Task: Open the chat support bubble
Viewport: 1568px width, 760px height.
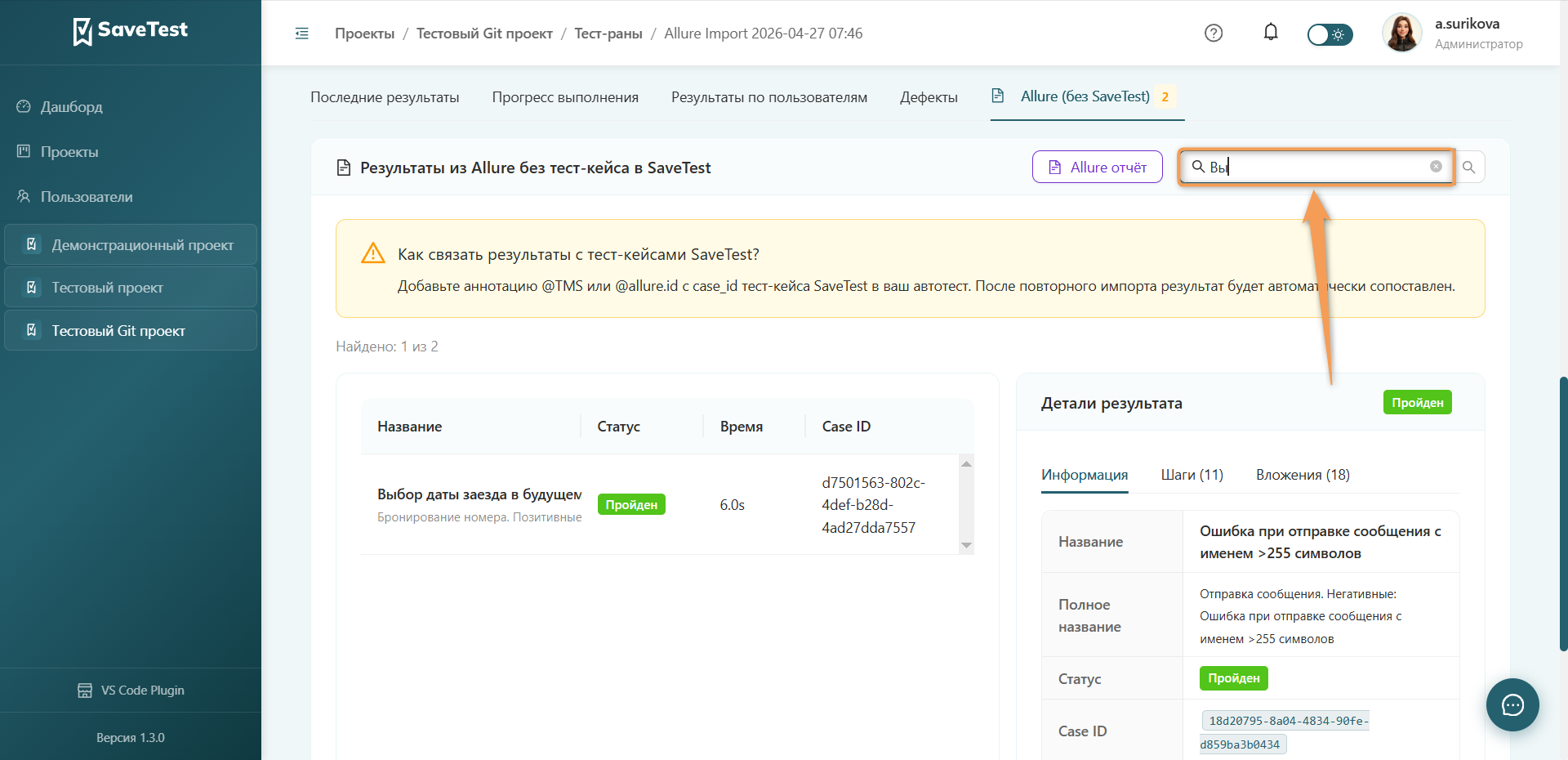Action: (x=1512, y=704)
